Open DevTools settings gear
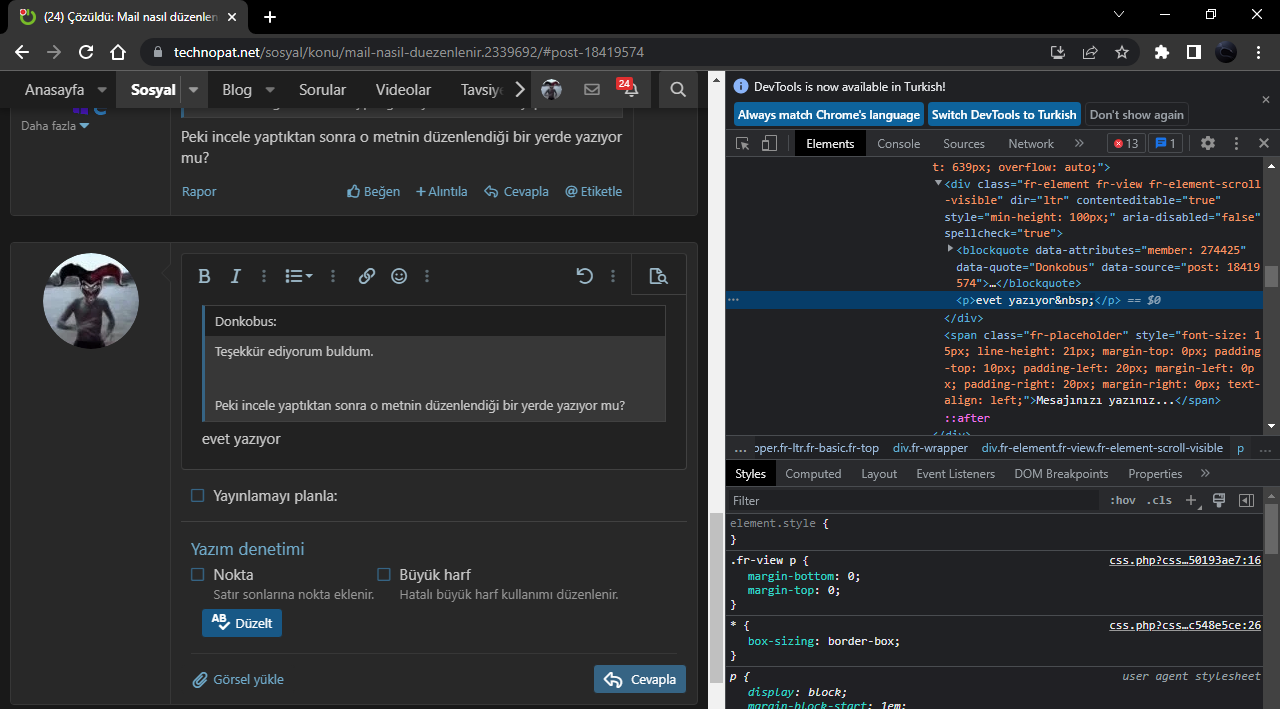The height and width of the screenshot is (709, 1280). 1207,143
